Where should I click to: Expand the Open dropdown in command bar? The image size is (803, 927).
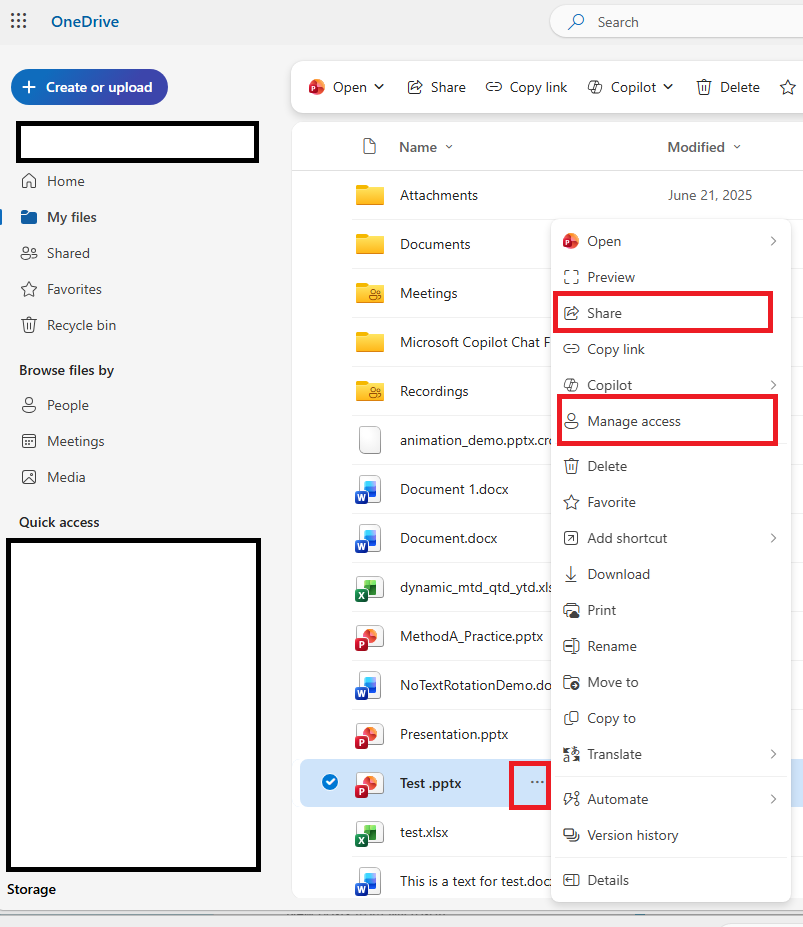pos(379,87)
